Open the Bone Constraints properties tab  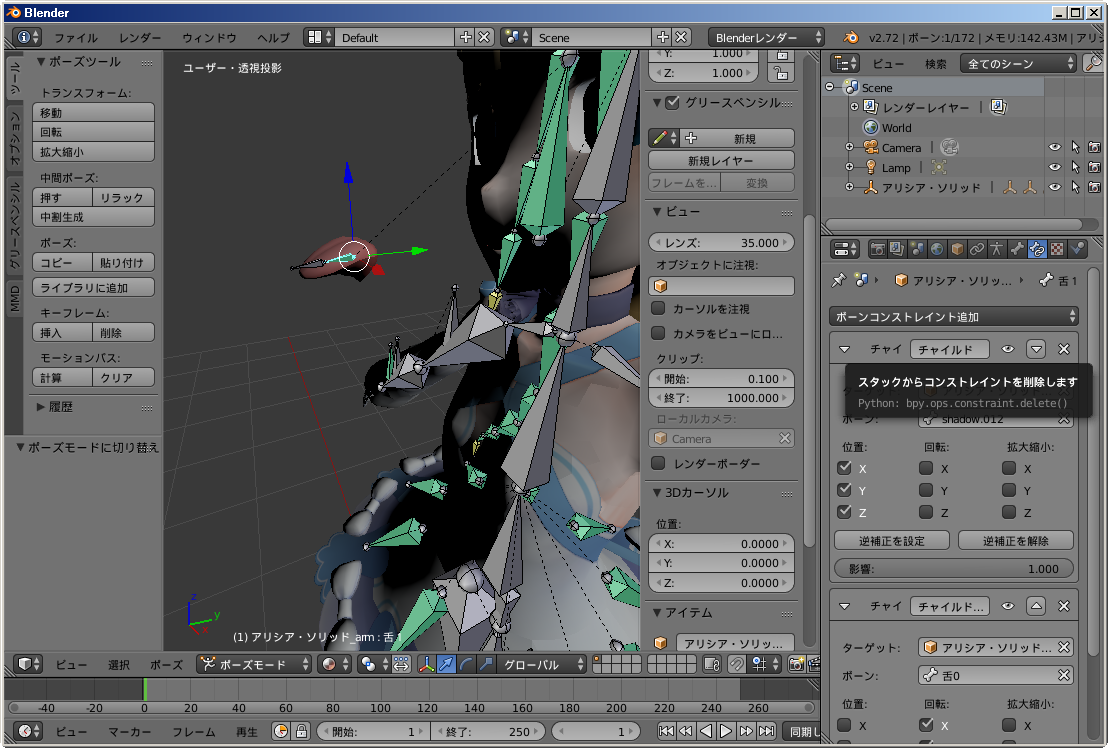pos(1037,249)
